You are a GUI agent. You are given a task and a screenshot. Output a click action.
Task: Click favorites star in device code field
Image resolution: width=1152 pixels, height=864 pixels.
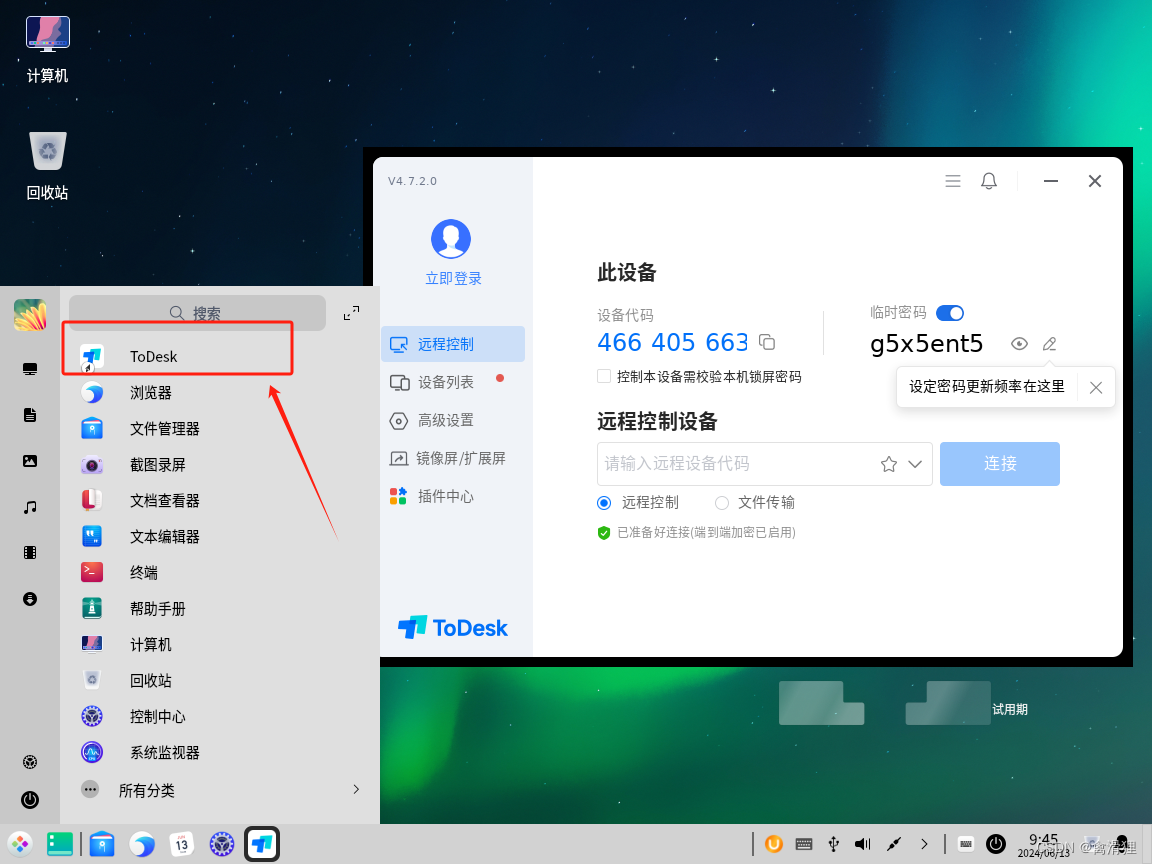[x=889, y=464]
